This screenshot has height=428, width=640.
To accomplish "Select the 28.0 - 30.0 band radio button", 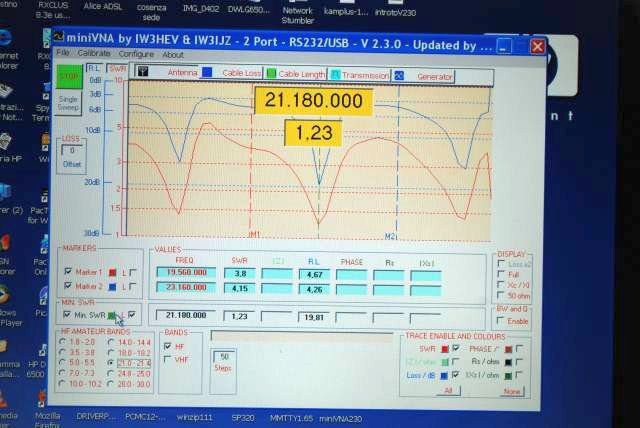I will (111, 384).
